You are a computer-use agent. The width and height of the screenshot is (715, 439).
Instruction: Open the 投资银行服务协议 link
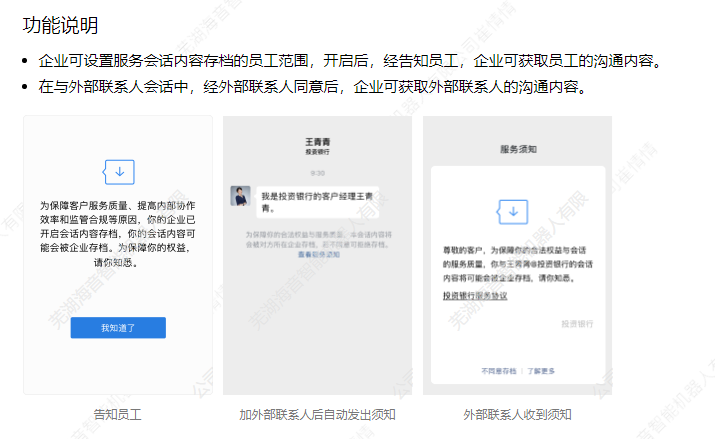click(476, 296)
